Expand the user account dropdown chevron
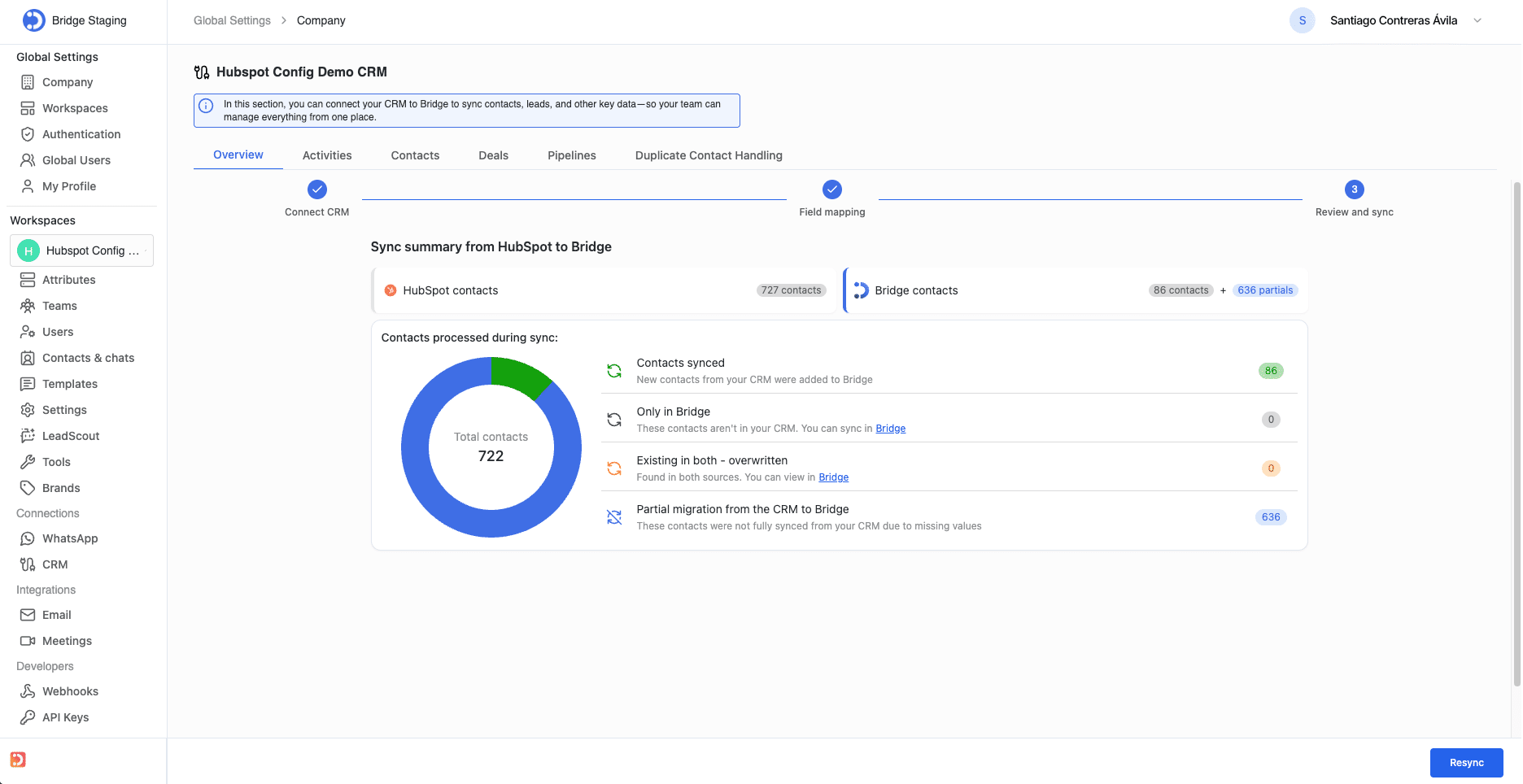The width and height of the screenshot is (1523, 784). tap(1477, 20)
